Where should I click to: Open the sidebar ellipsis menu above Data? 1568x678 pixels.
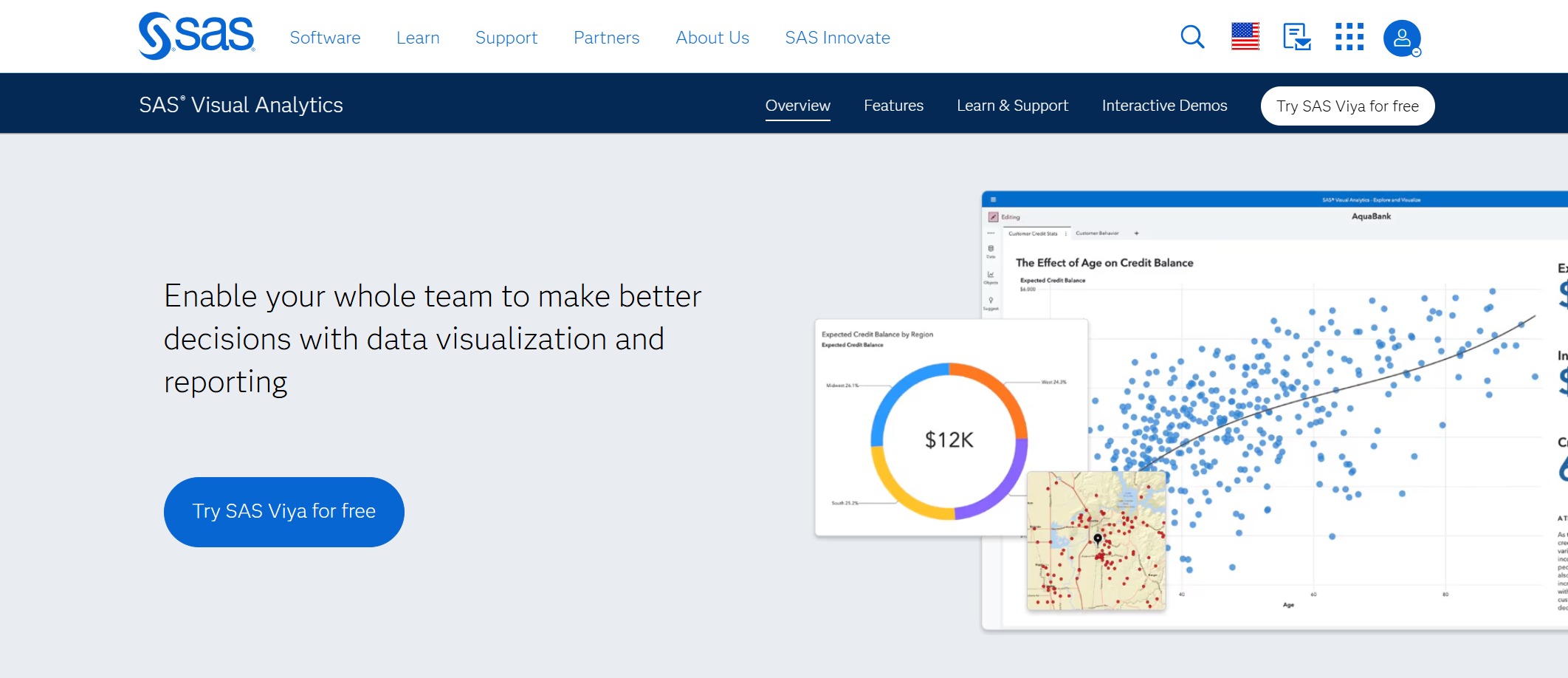989,231
